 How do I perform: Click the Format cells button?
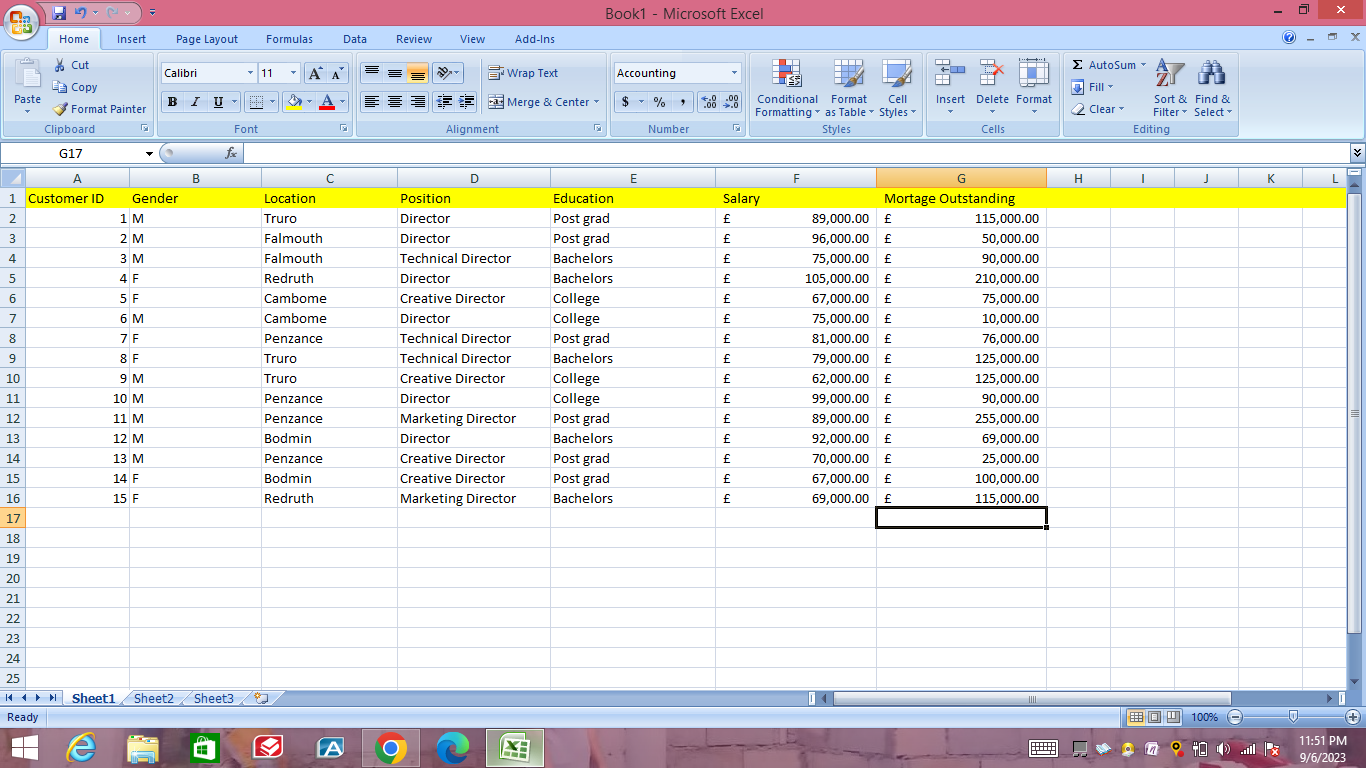pos(1034,88)
